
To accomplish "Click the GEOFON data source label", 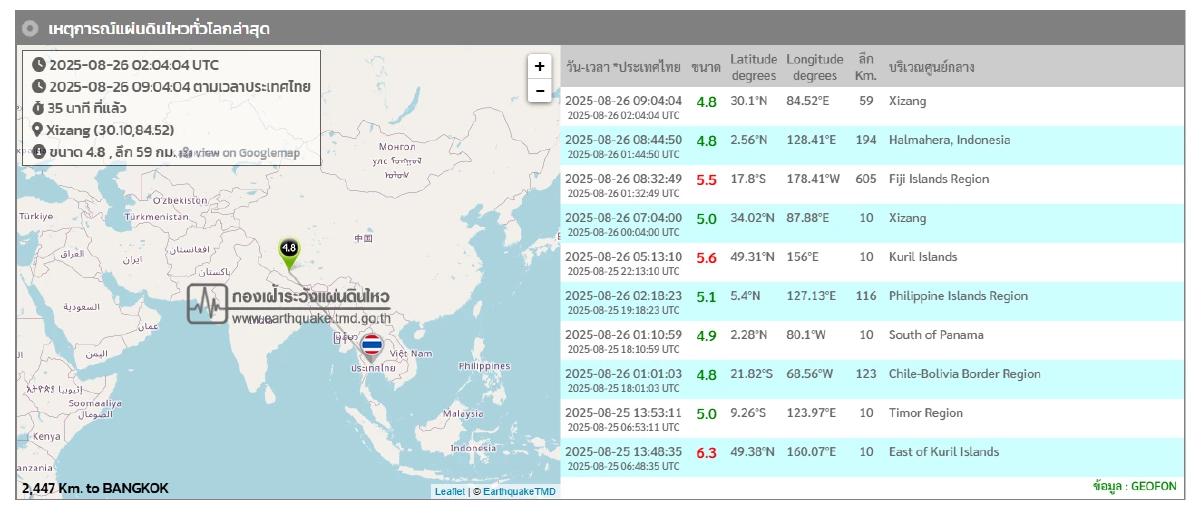I will (1135, 487).
